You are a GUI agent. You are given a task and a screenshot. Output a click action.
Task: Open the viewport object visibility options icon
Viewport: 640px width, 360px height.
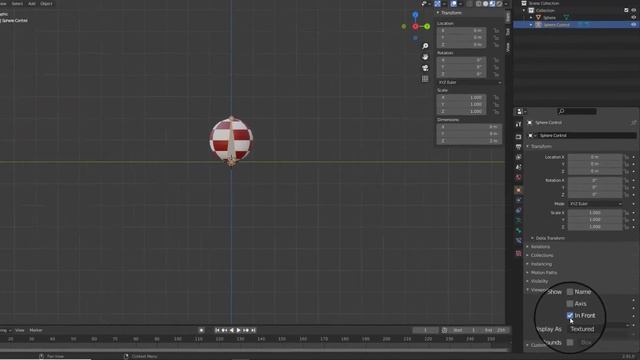pos(424,4)
